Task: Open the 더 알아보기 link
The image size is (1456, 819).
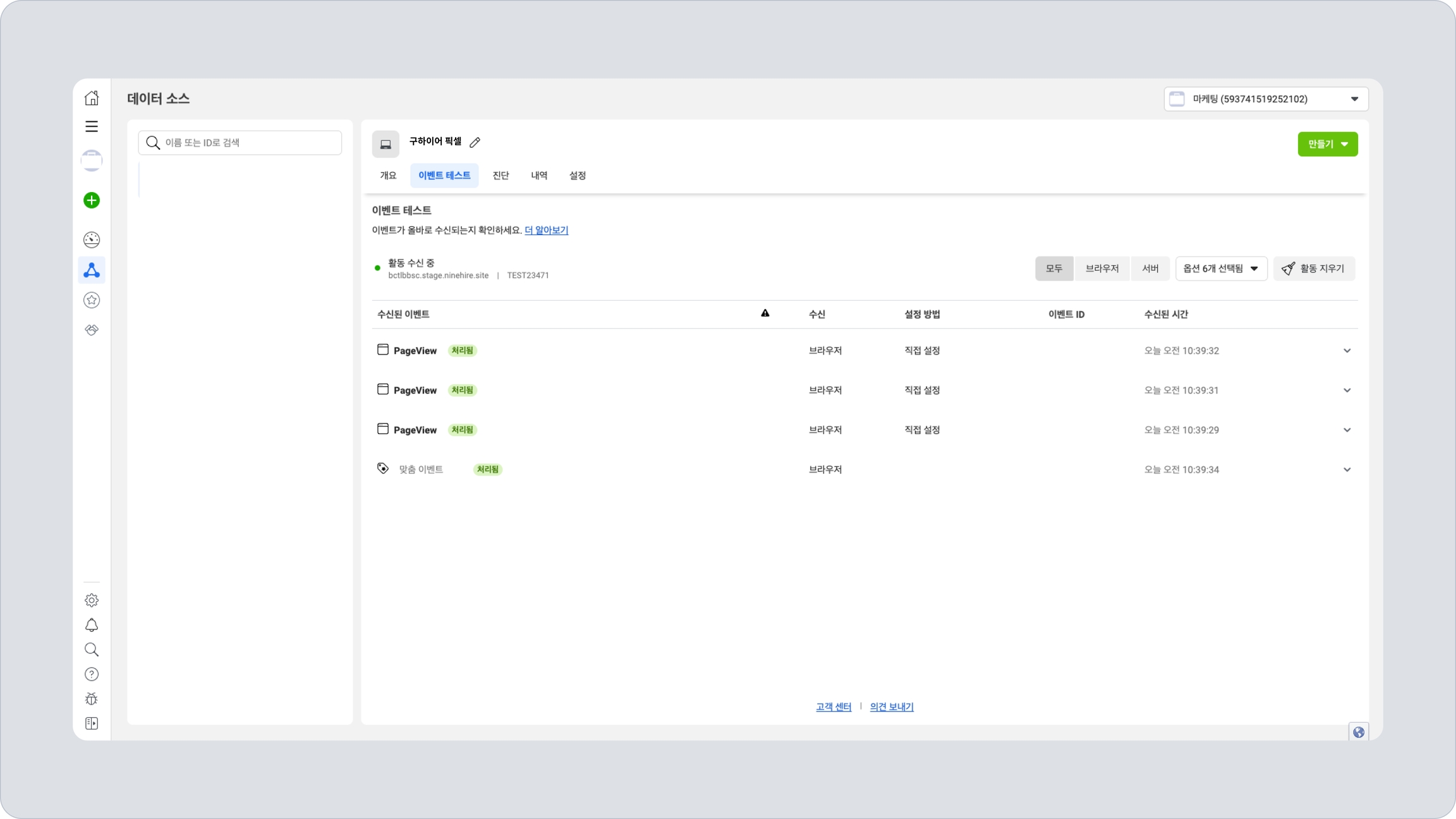Action: click(546, 230)
